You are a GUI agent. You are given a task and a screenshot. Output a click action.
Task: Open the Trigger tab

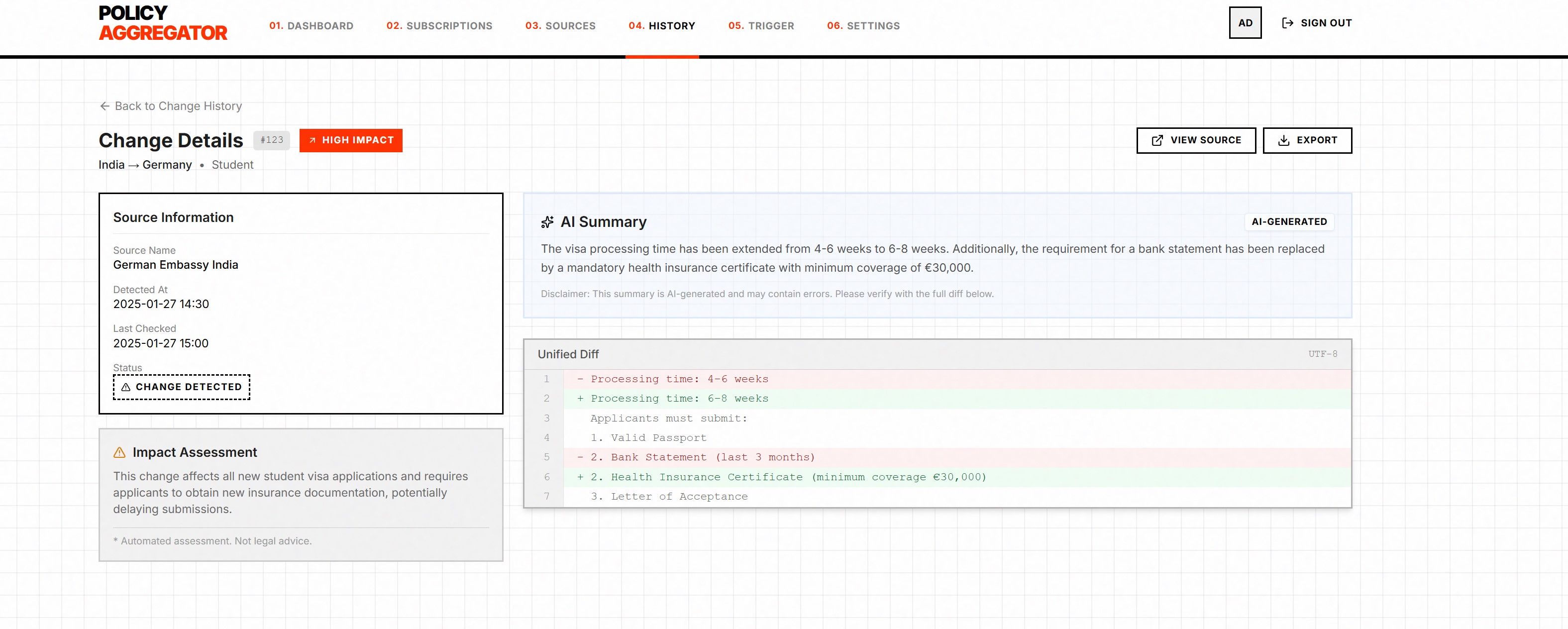pyautogui.click(x=761, y=25)
